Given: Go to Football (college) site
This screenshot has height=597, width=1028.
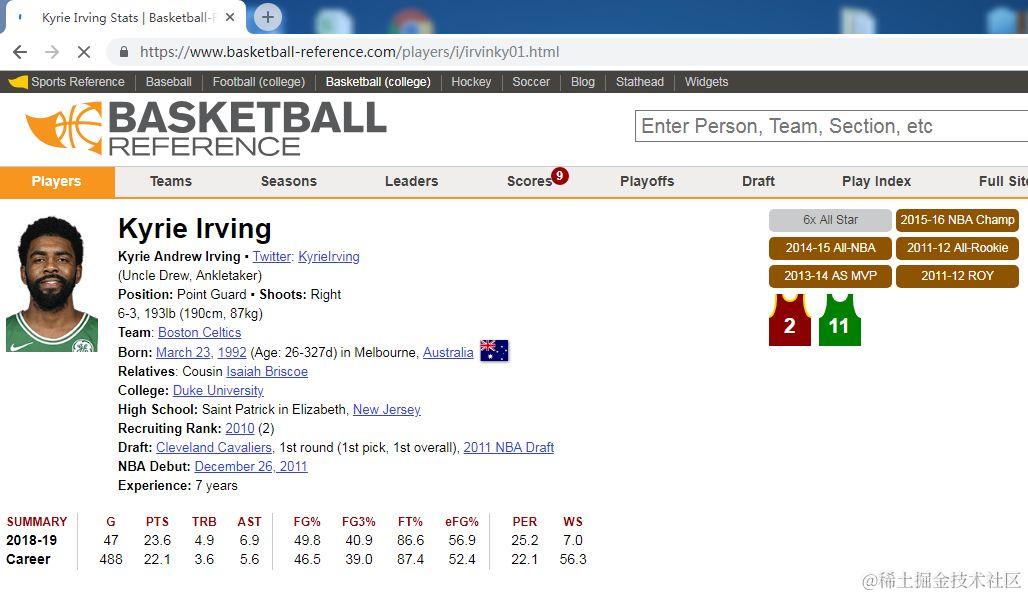Looking at the screenshot, I should [x=259, y=82].
